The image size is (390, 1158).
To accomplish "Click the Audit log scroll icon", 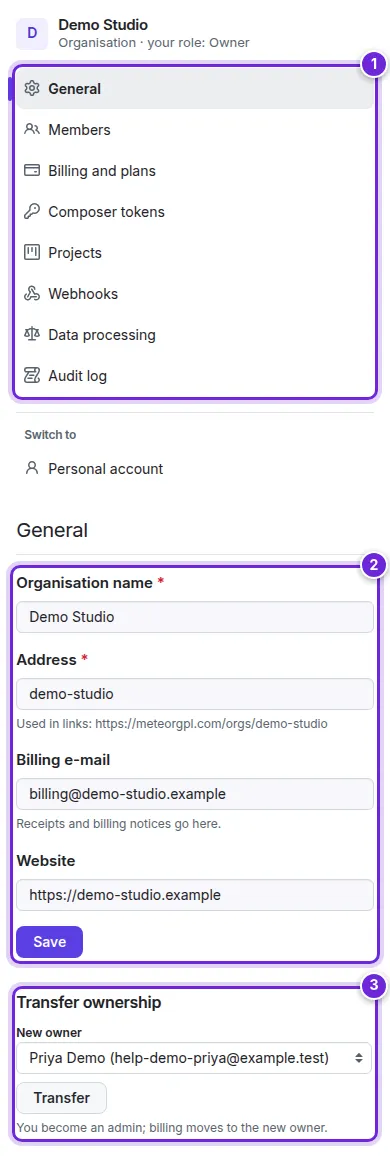I will coord(32,376).
